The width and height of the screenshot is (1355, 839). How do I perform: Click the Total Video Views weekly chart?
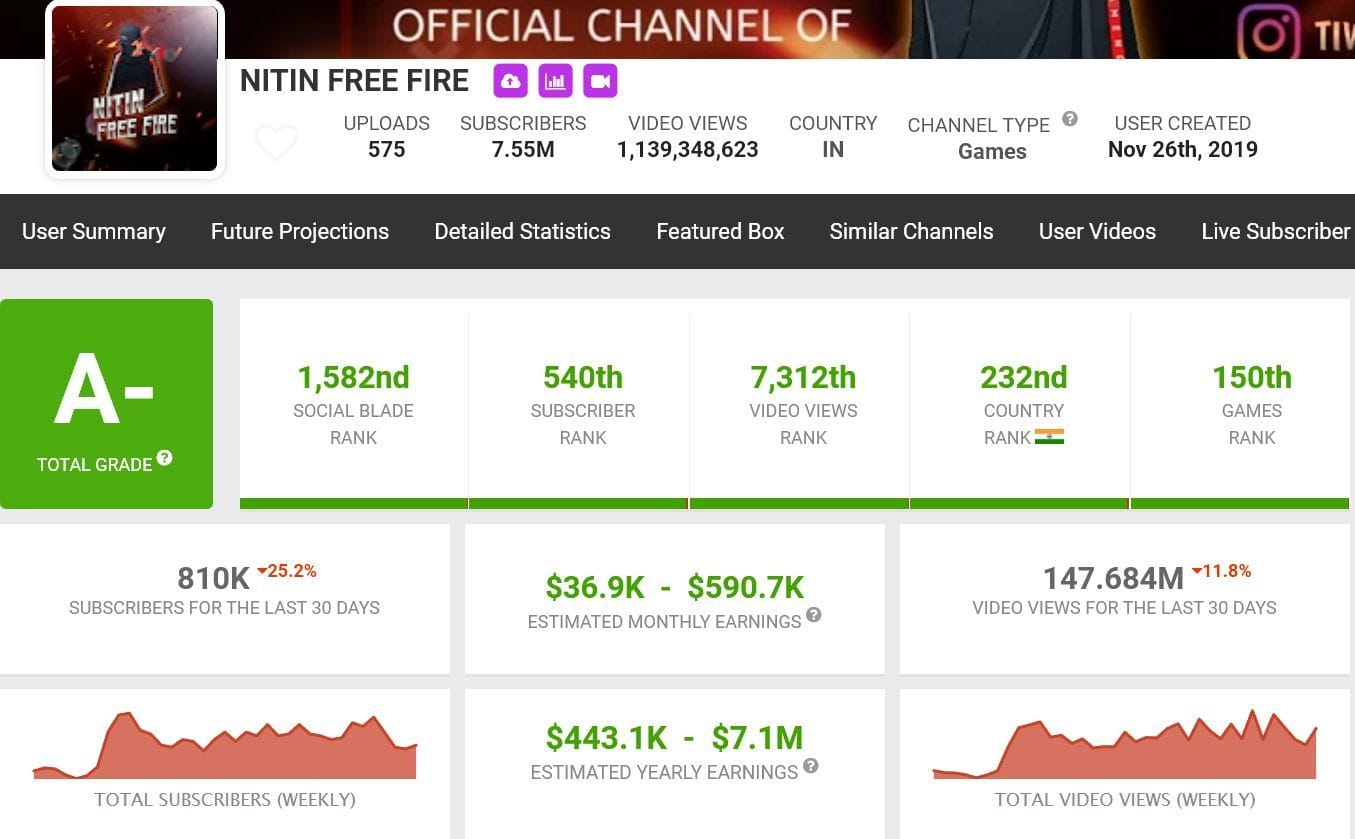click(1124, 746)
